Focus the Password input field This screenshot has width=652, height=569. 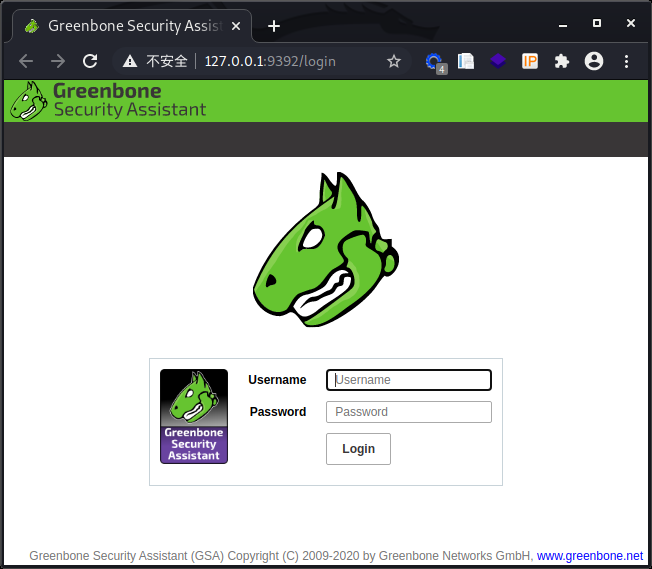[409, 412]
